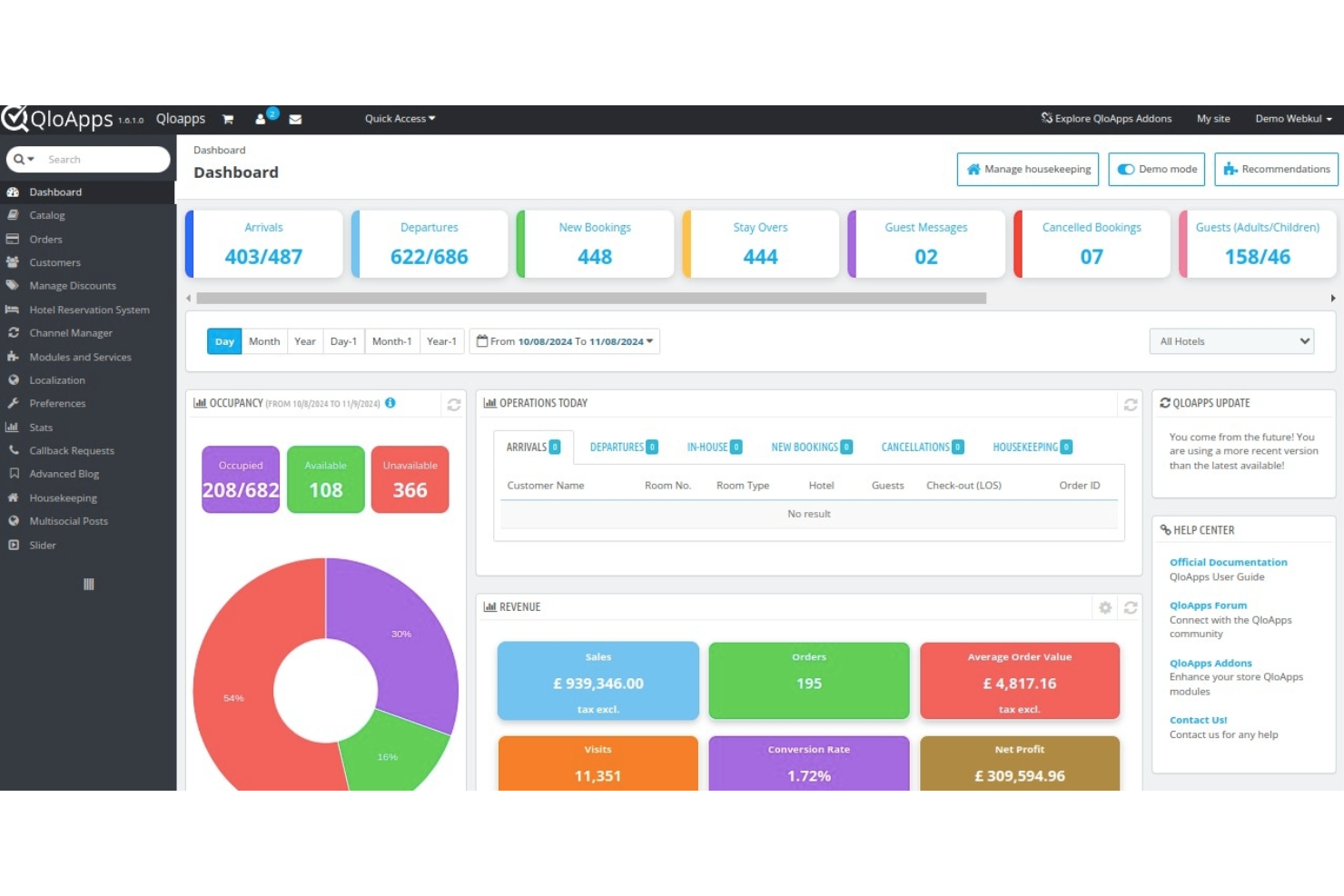Open the envelope messages icon in header
This screenshot has height=896, width=1344.
coord(295,119)
